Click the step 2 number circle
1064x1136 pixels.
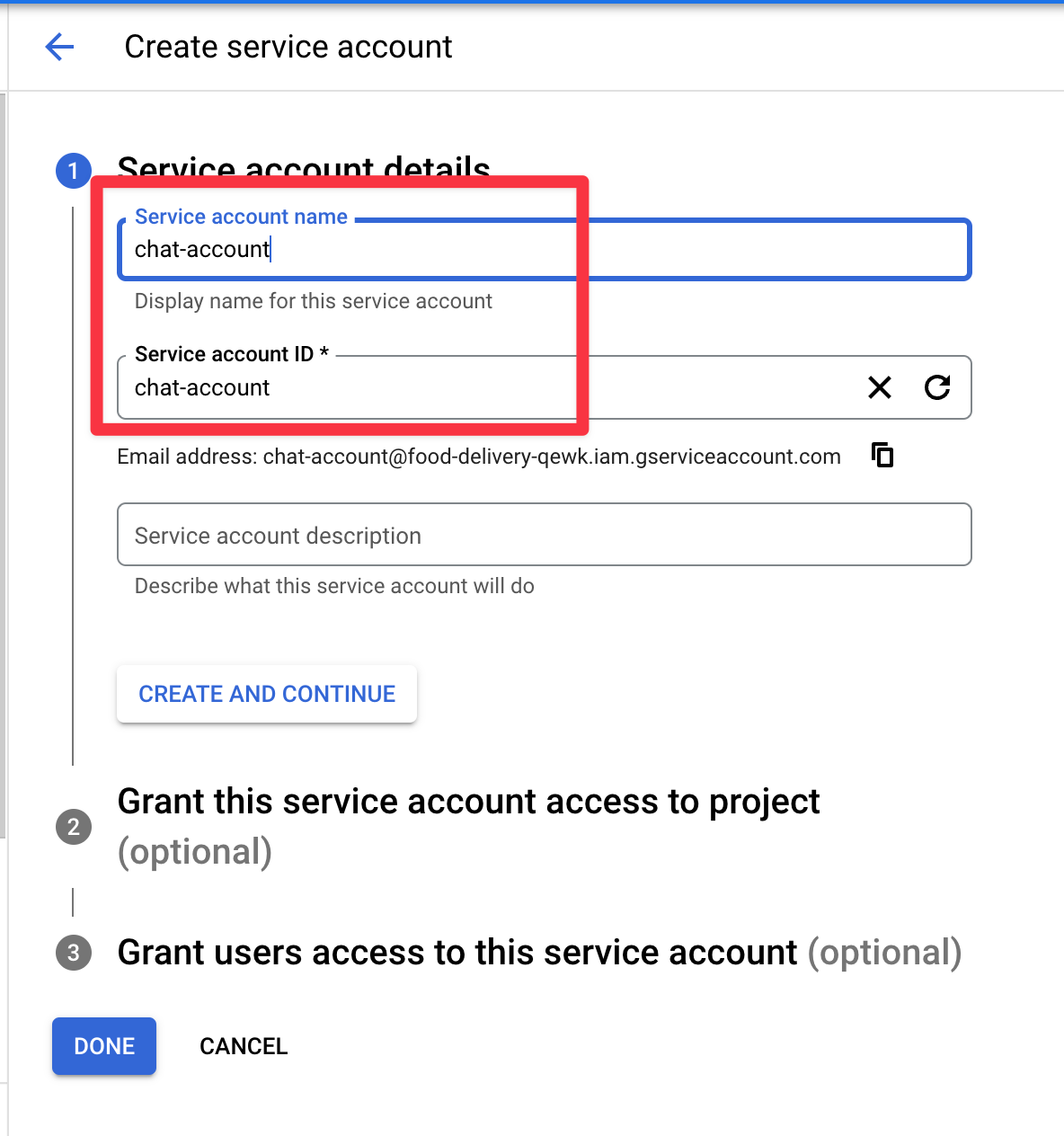tap(74, 827)
